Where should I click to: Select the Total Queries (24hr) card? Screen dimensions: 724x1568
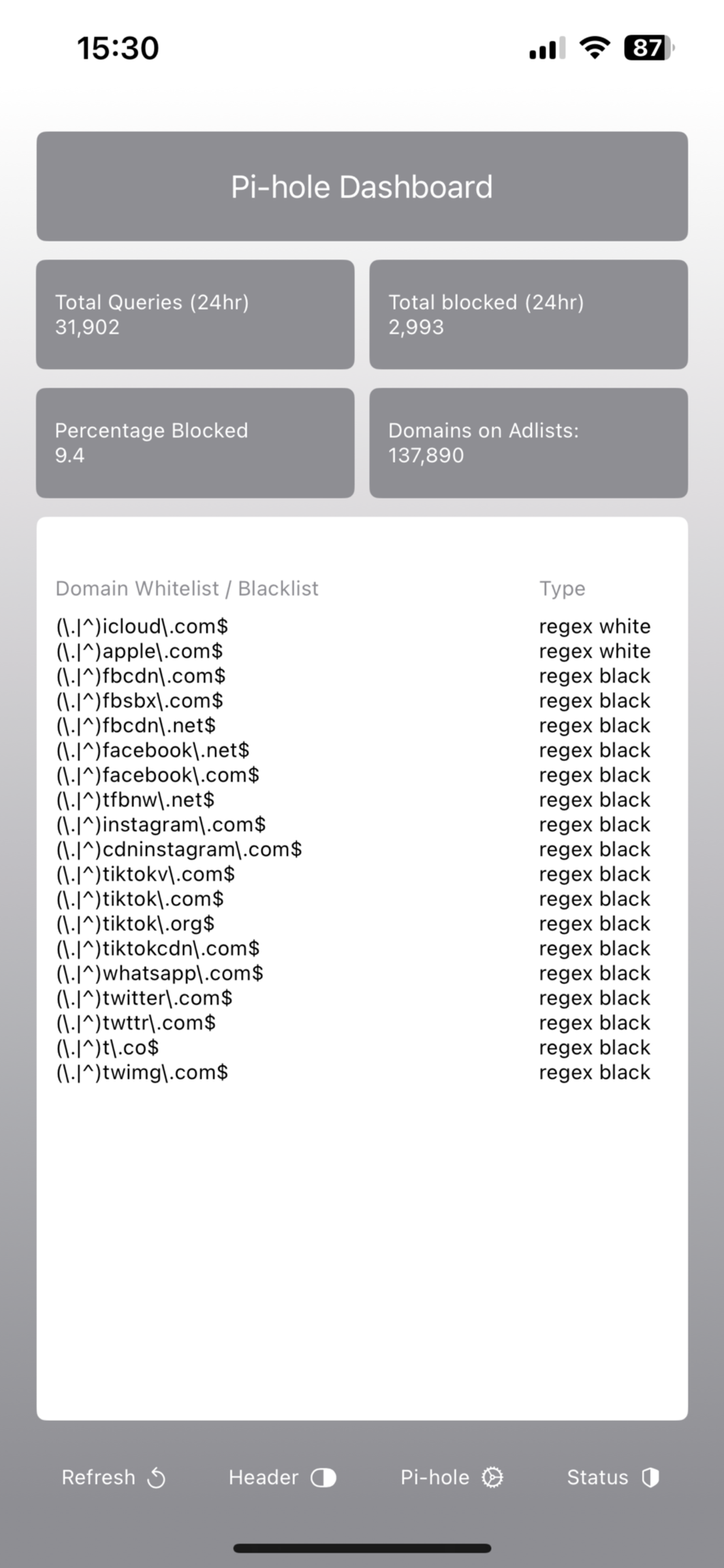click(x=195, y=314)
